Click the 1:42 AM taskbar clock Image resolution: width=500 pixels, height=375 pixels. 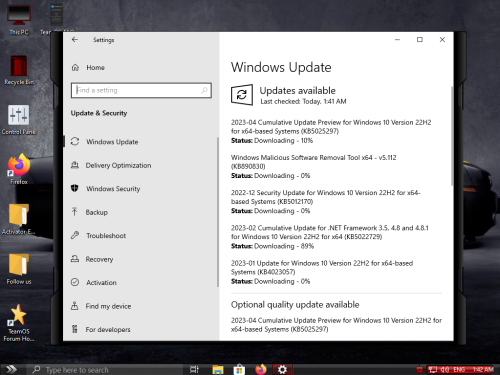pyautogui.click(x=483, y=369)
